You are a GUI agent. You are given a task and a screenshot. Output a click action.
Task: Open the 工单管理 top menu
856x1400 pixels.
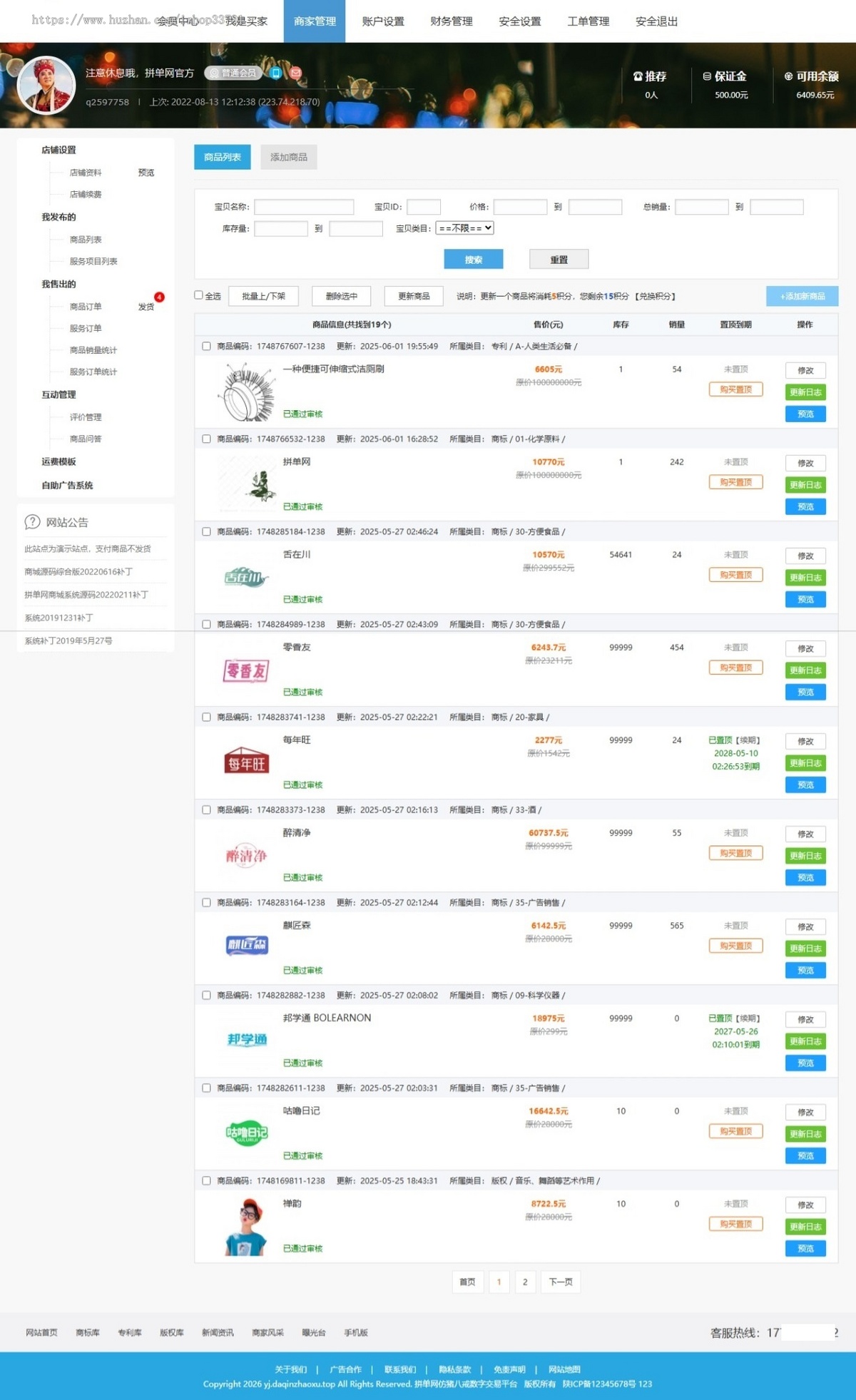click(x=588, y=21)
